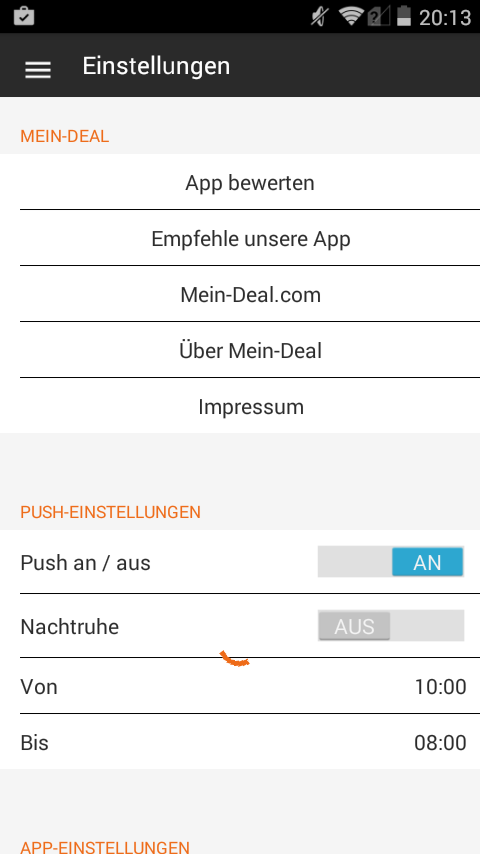Tap the Wi-Fi signal icon
The width and height of the screenshot is (480, 854).
pyautogui.click(x=350, y=16)
